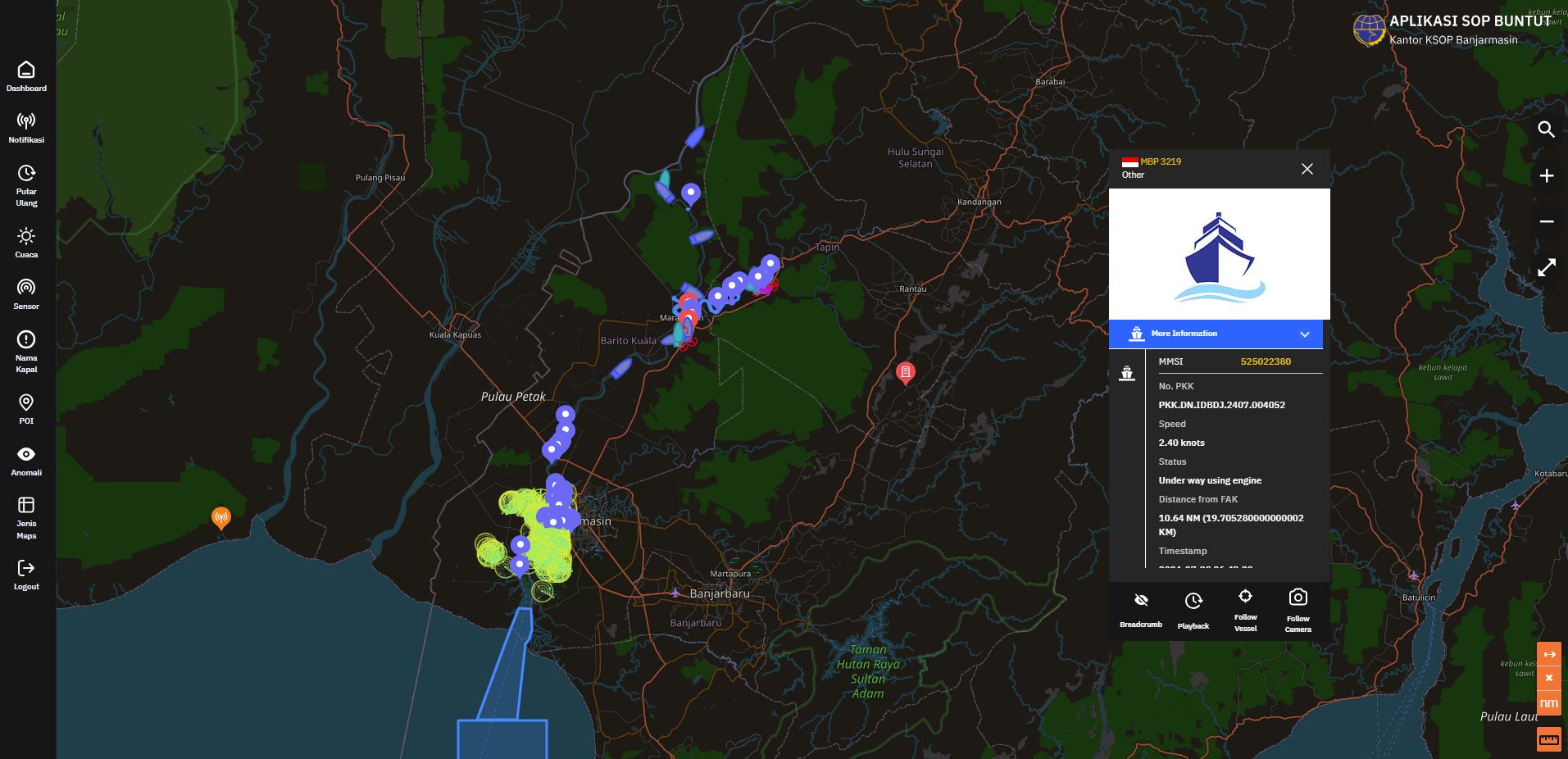Click the APLIKASI SOP BUNTUT logo
This screenshot has width=1568, height=759.
click(1369, 30)
